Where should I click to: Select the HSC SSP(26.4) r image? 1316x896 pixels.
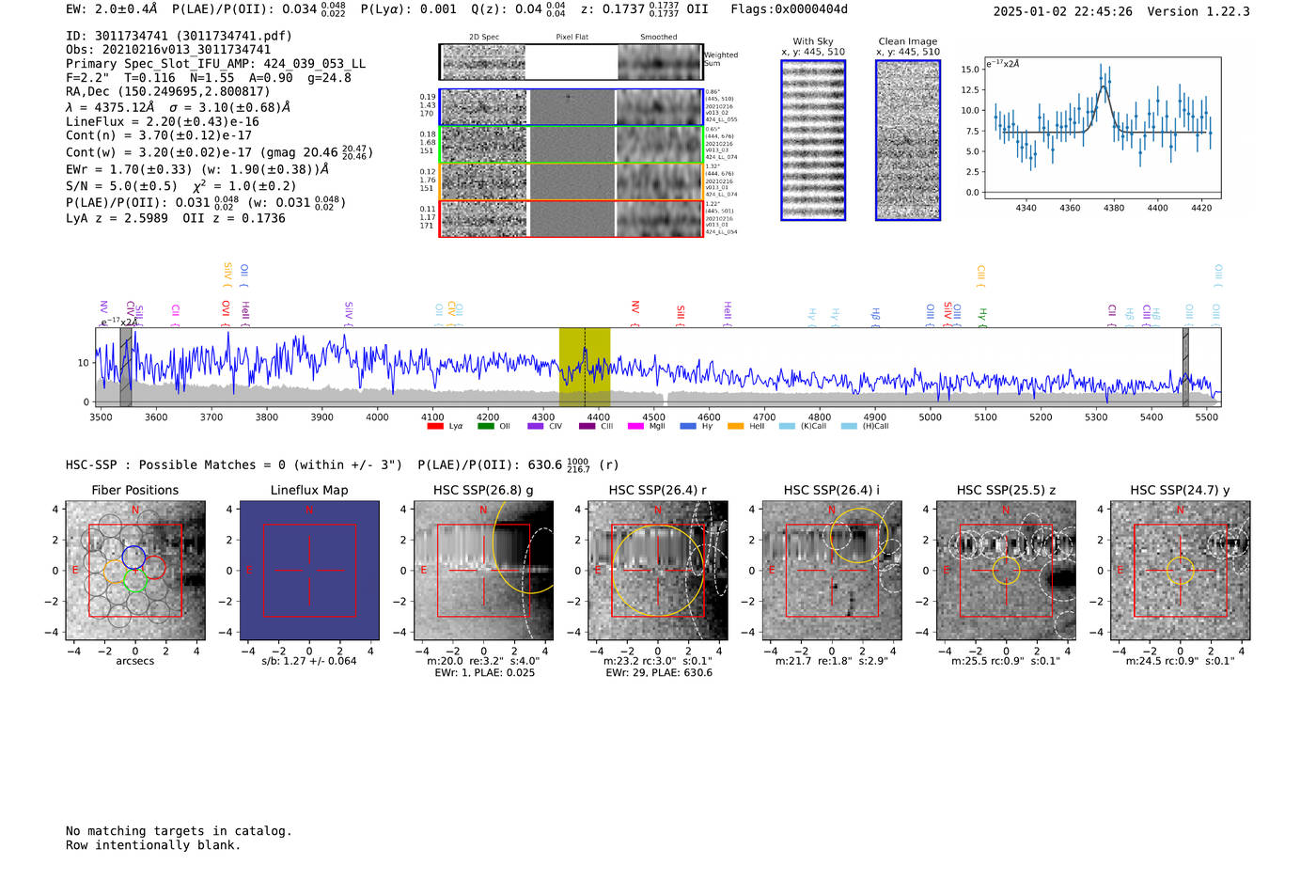point(658,571)
